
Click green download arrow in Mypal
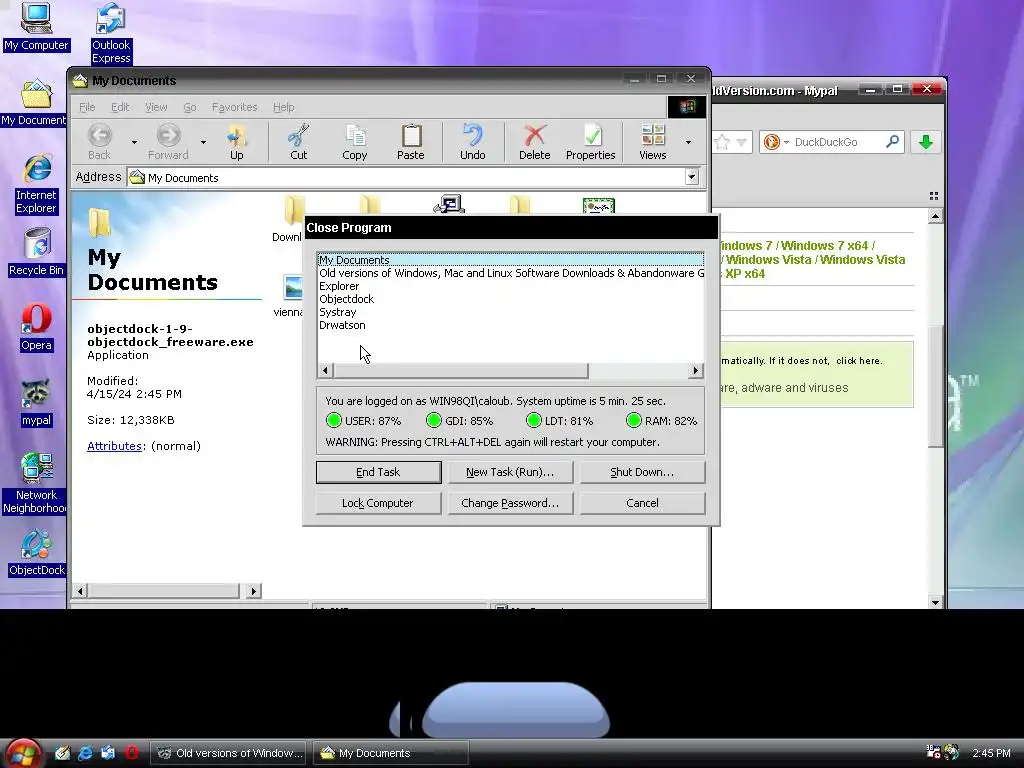point(925,142)
